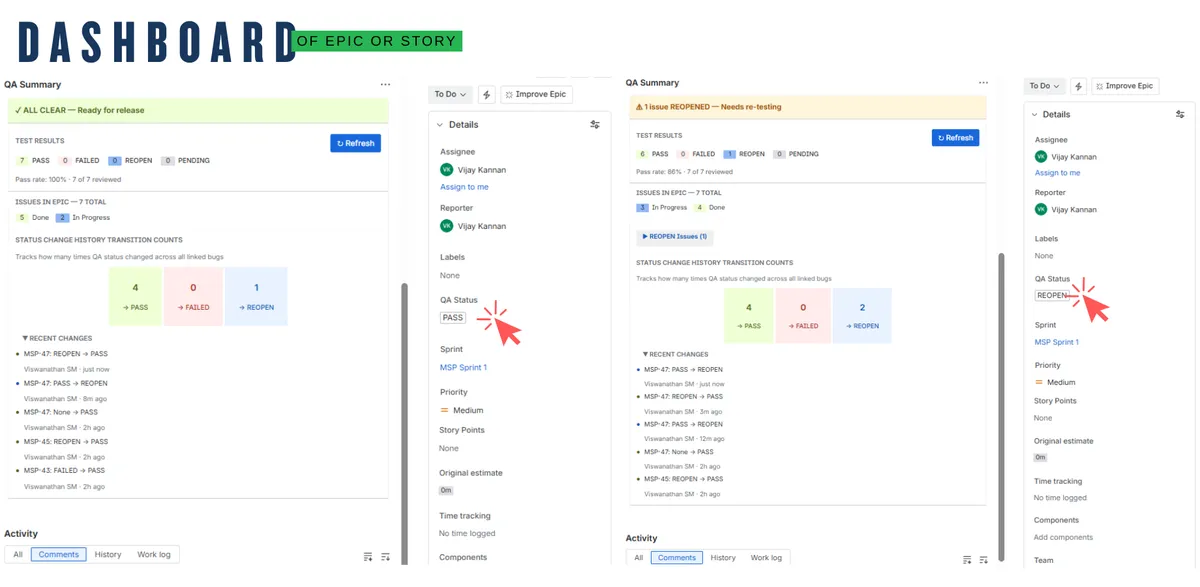The width and height of the screenshot is (1200, 587).
Task: Click second sort icon in ALL CLEAR Activity
Action: pyautogui.click(x=386, y=556)
